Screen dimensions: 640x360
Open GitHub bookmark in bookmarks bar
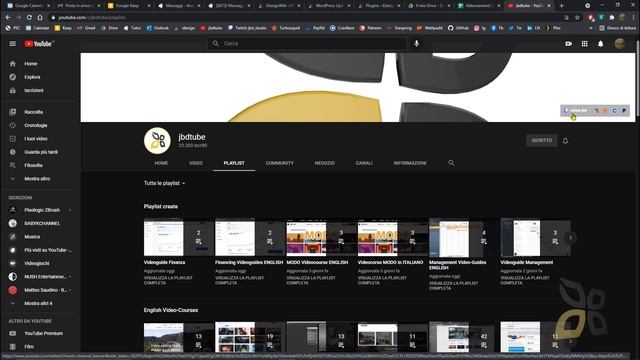[458, 28]
